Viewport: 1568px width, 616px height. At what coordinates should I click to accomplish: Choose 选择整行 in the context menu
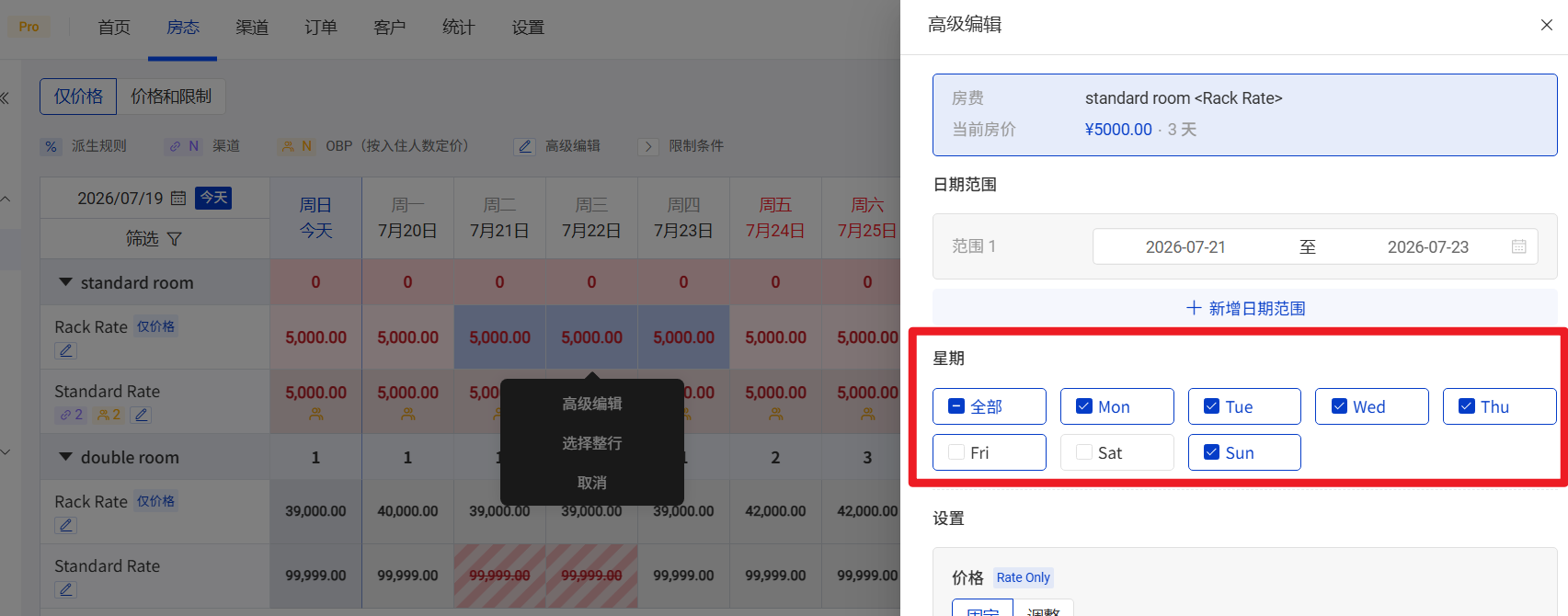pos(592,443)
